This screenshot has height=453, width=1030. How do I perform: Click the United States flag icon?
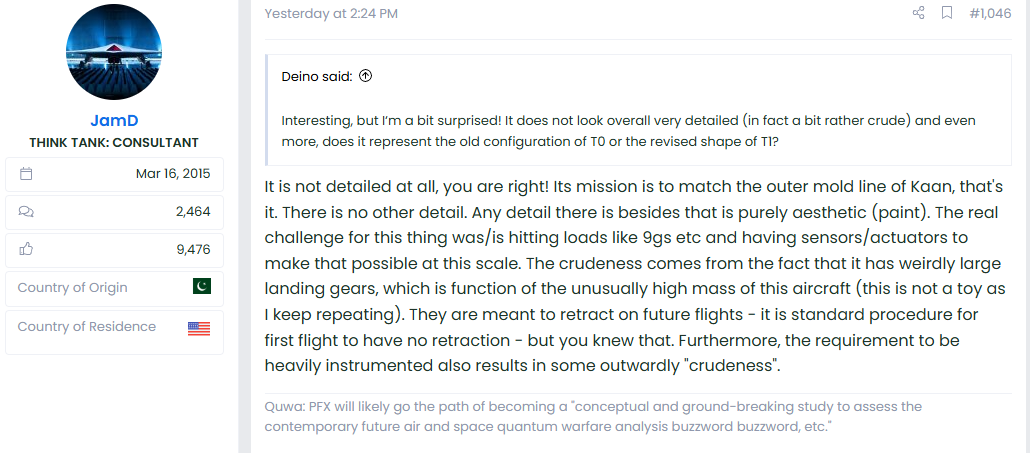pos(198,329)
